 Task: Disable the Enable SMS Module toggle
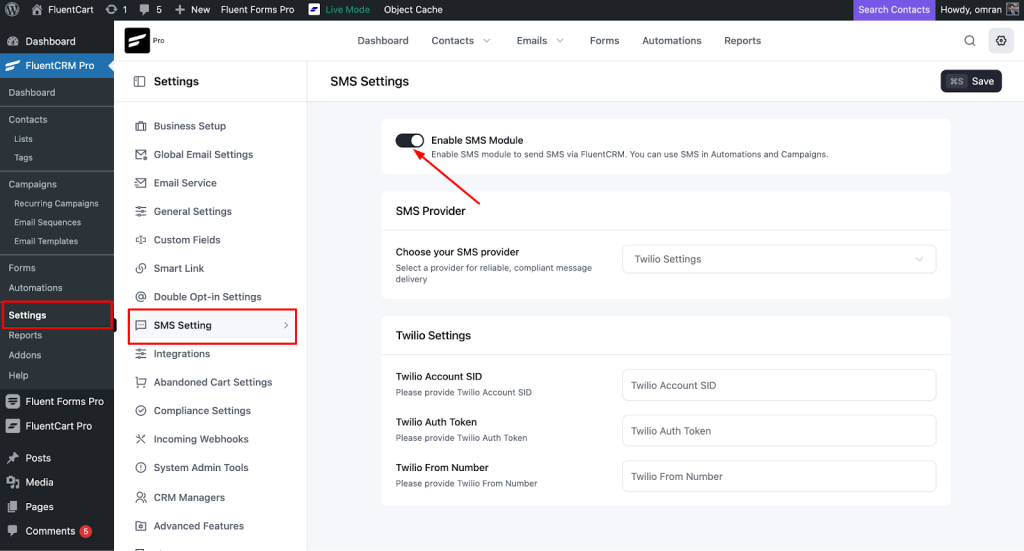pyautogui.click(x=410, y=141)
